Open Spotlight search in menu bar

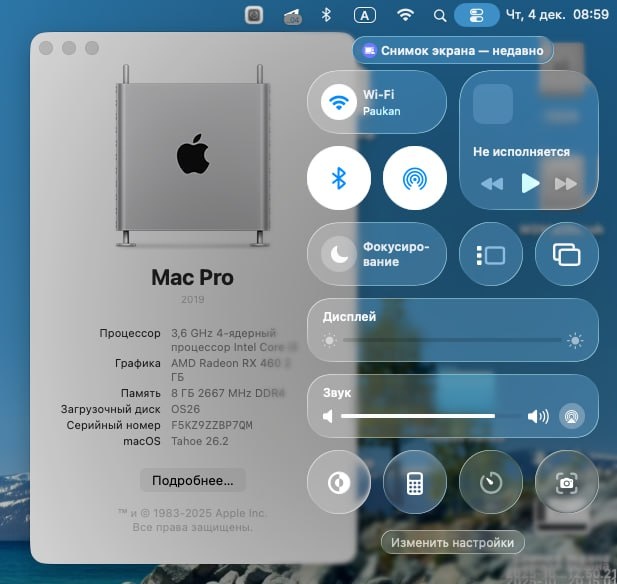[440, 16]
